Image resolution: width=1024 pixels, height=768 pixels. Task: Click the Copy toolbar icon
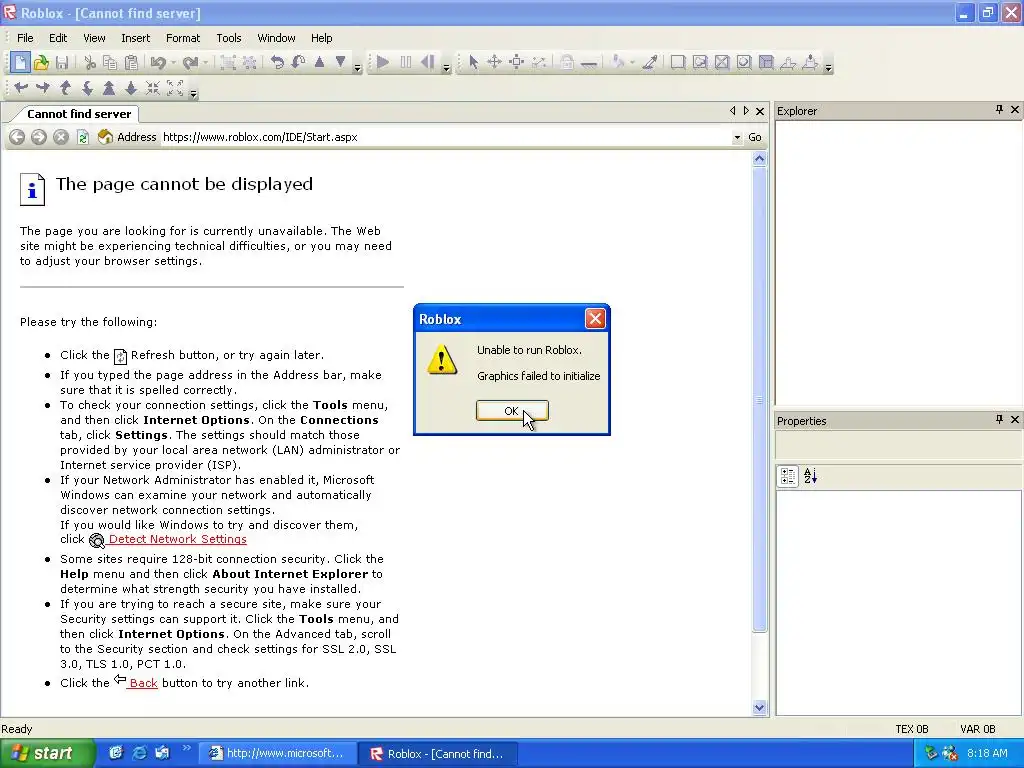point(110,63)
